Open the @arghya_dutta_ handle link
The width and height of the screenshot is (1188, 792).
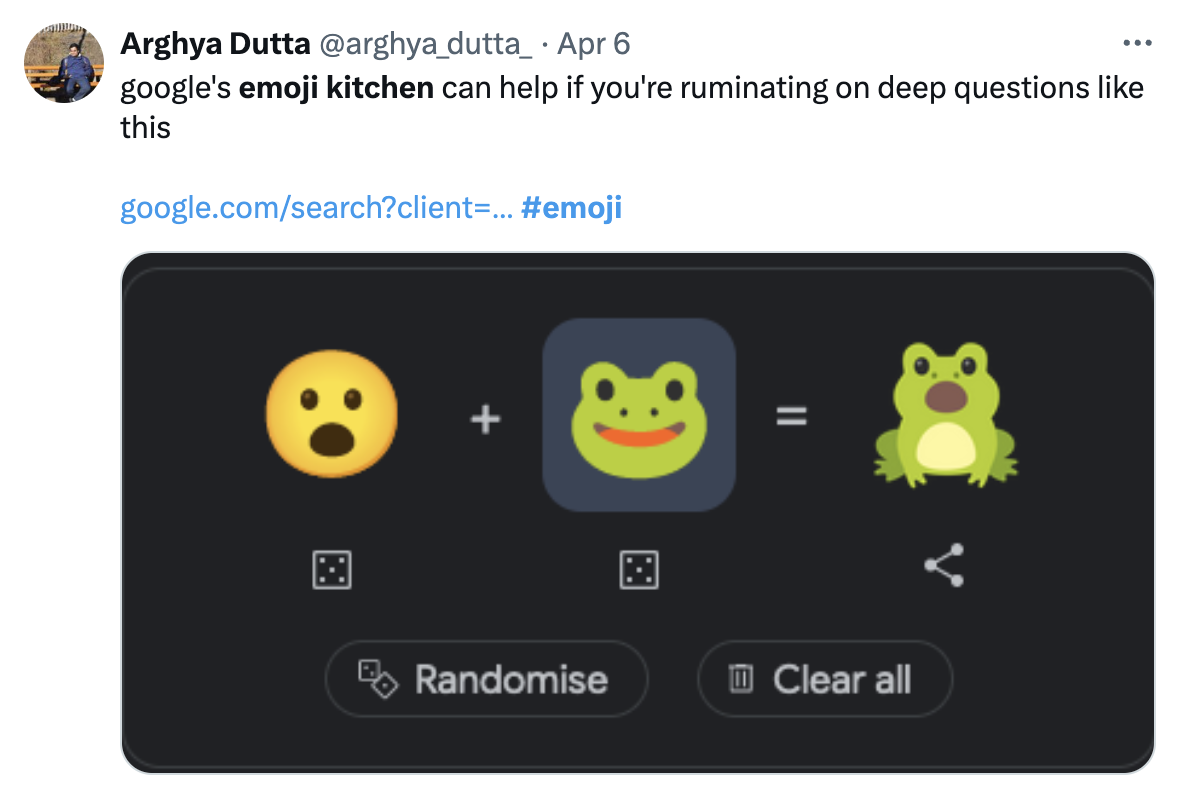[425, 44]
